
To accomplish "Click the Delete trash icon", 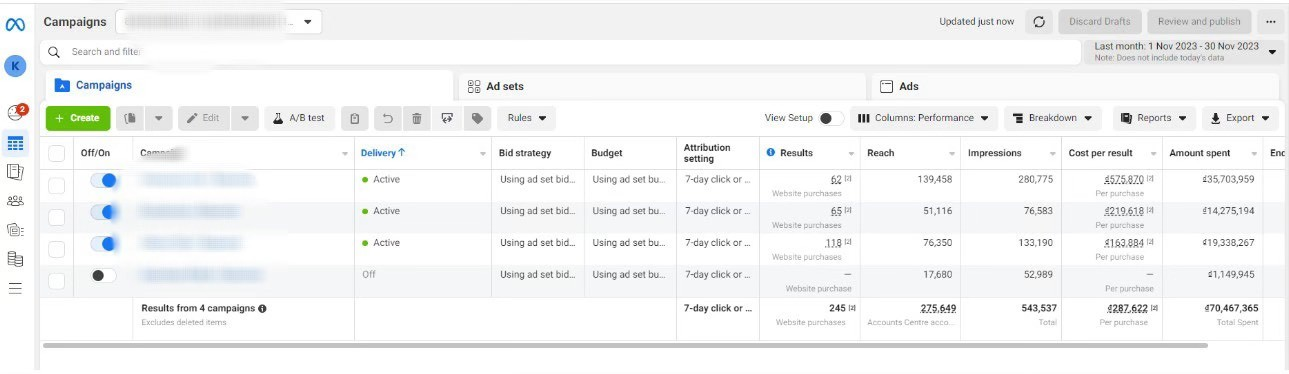I will 417,118.
